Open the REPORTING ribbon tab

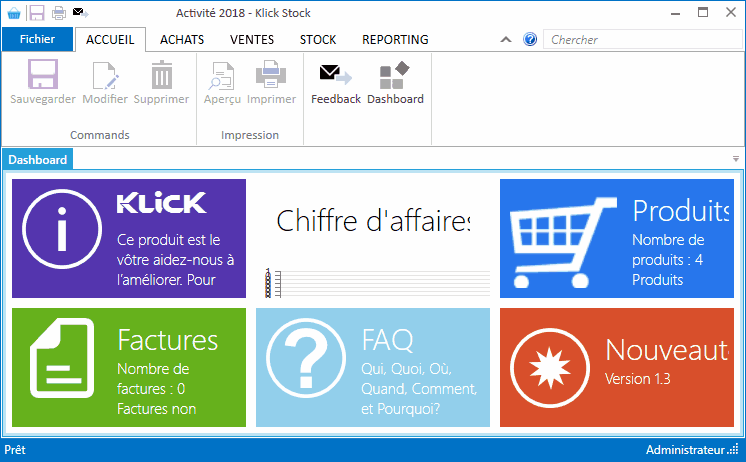(x=395, y=40)
